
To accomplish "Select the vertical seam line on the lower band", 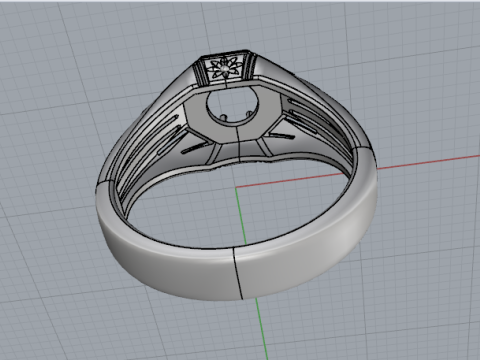I will [x=238, y=273].
